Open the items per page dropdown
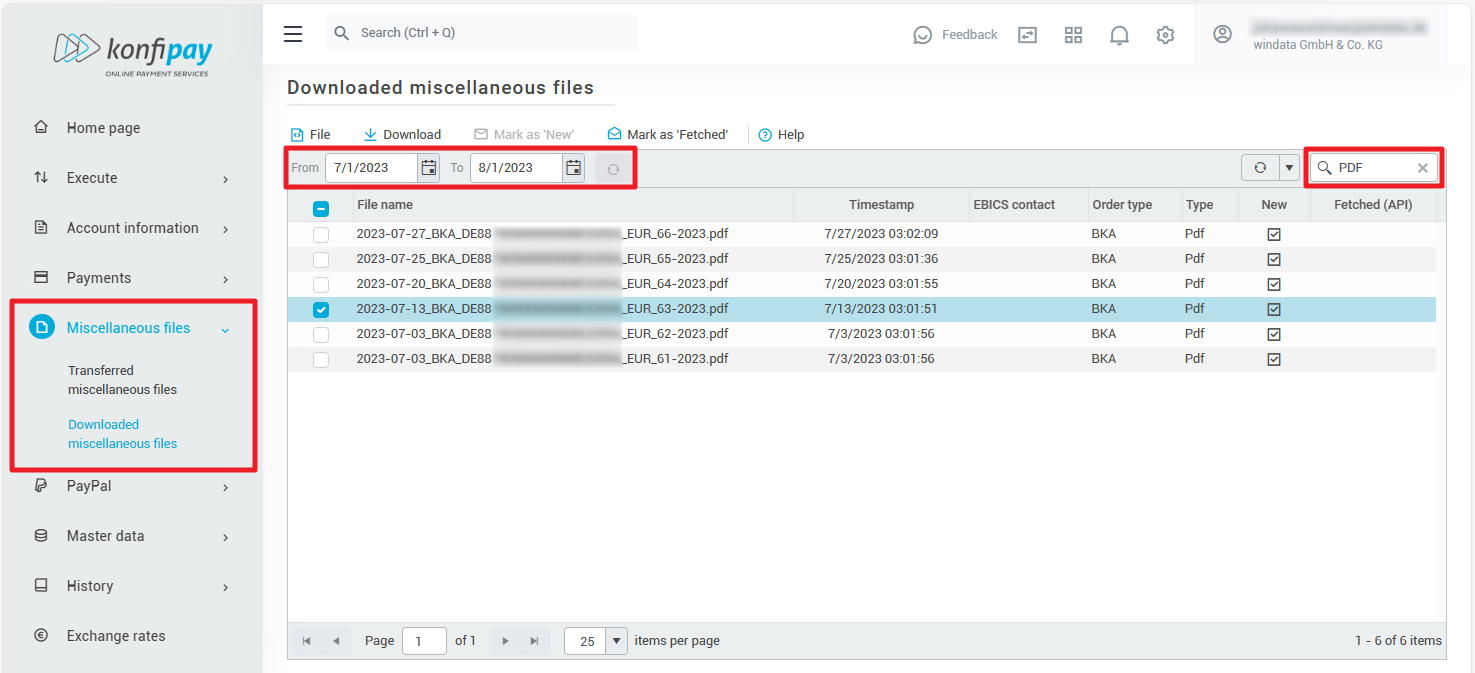The image size is (1475, 673). [617, 641]
